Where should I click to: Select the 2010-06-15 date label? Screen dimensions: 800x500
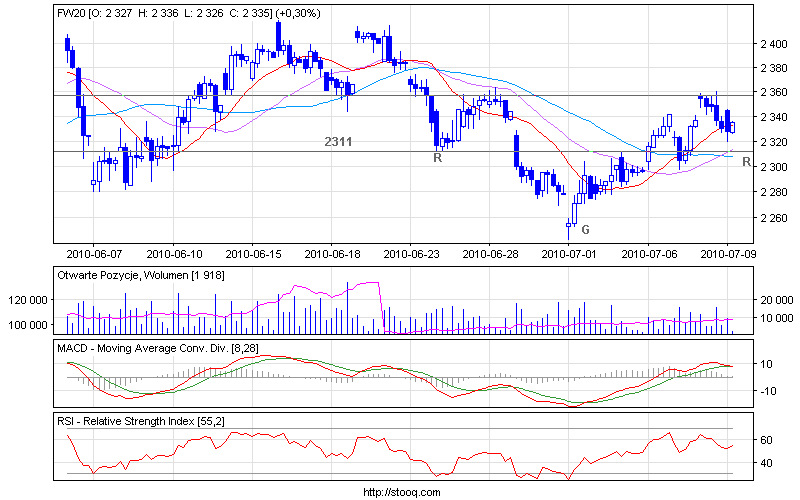(x=252, y=254)
